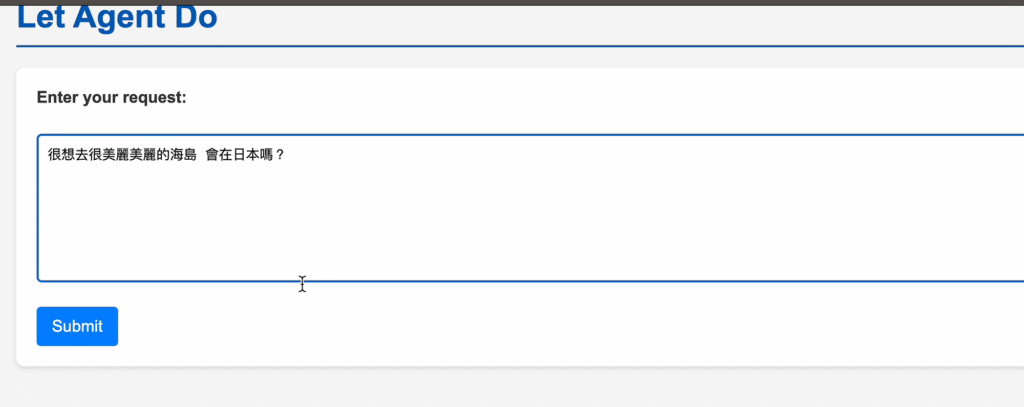Click the characters 會在 in the textbox

coord(219,155)
